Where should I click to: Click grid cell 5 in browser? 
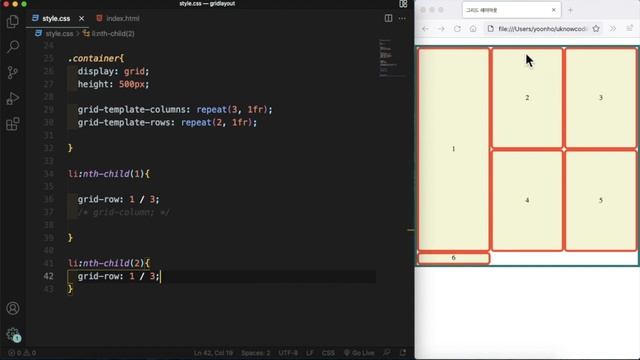600,200
